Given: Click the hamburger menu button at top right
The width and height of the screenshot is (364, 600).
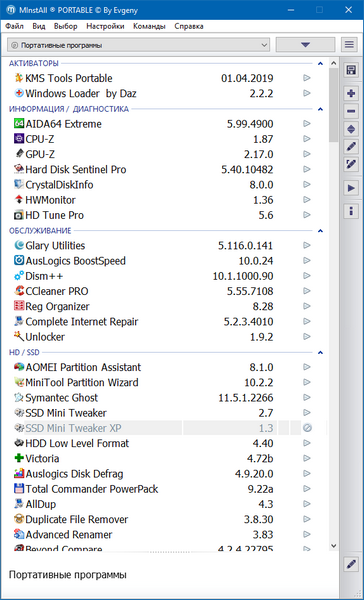Looking at the screenshot, I should pyautogui.click(x=349, y=45).
